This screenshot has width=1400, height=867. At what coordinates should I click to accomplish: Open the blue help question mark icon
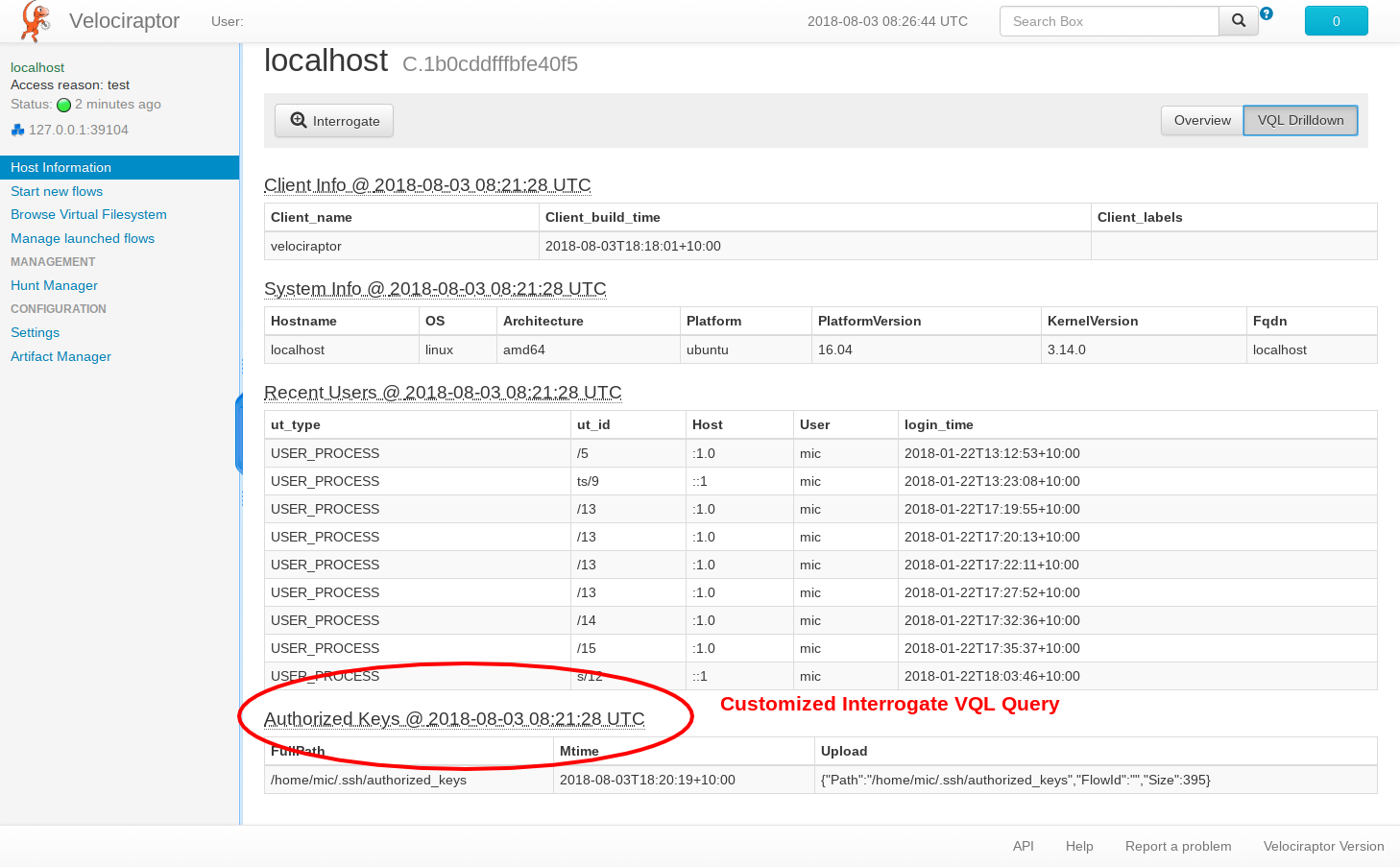[x=1266, y=13]
